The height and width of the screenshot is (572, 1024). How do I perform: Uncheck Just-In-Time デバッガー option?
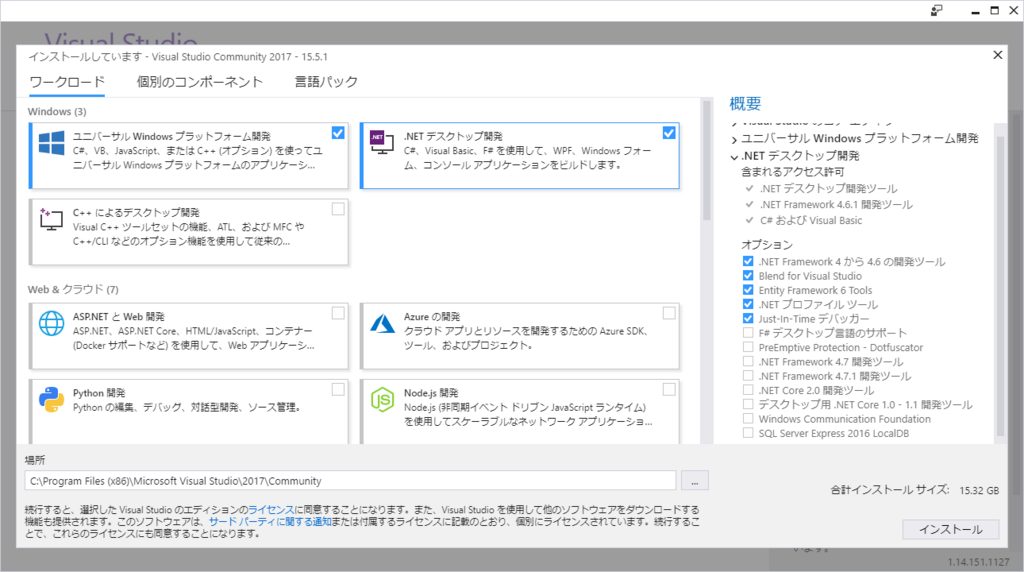[x=748, y=319]
